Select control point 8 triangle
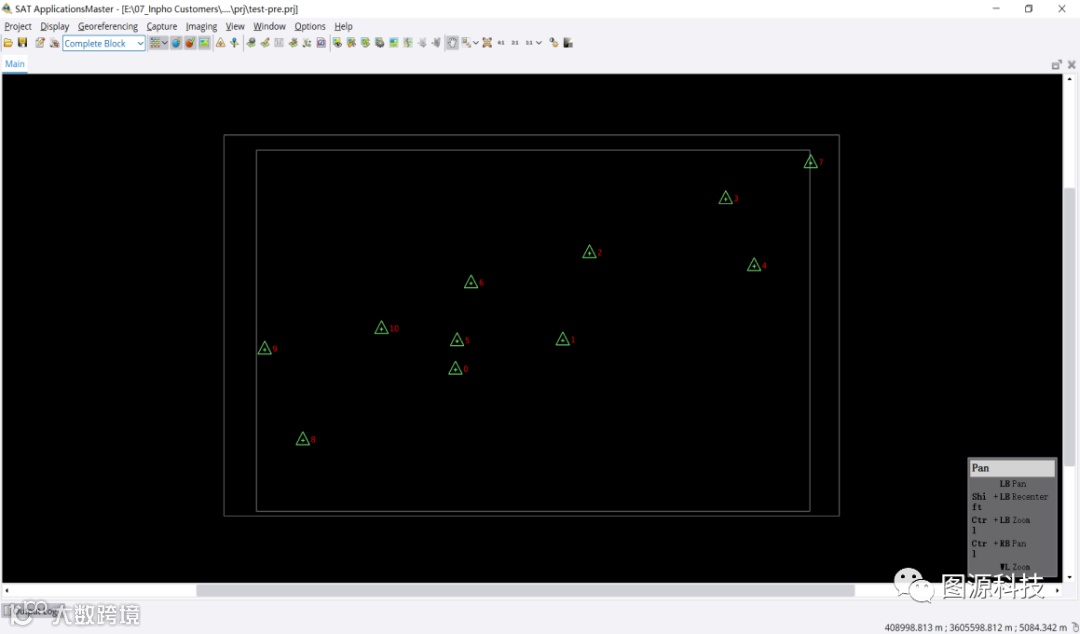Image resolution: width=1080 pixels, height=634 pixels. coord(302,440)
